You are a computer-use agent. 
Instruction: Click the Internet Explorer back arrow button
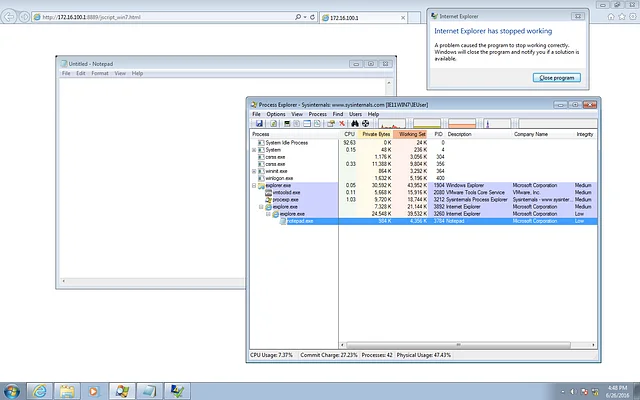(x=12, y=16)
